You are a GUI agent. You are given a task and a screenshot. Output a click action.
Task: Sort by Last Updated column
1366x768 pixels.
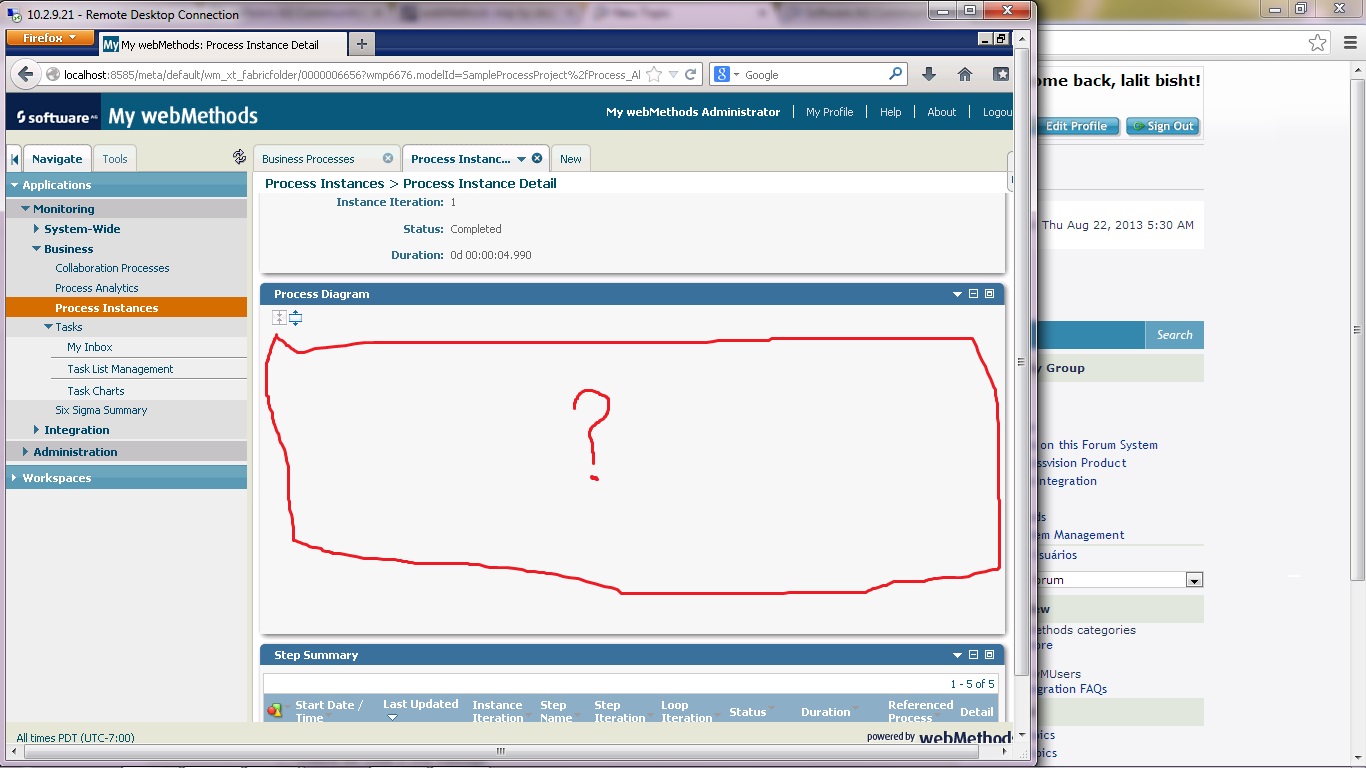[x=420, y=704]
